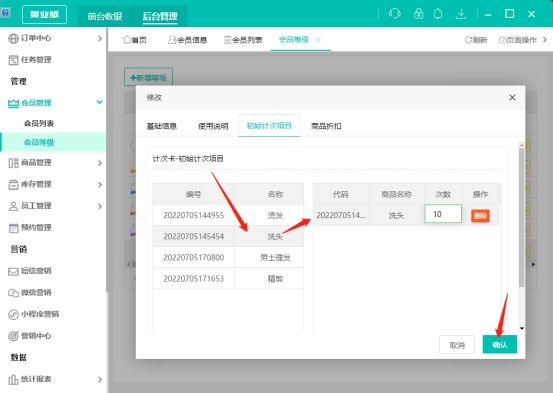The image size is (553, 393).
Task: Open 订单中心 in sidebar
Action: (x=36, y=38)
